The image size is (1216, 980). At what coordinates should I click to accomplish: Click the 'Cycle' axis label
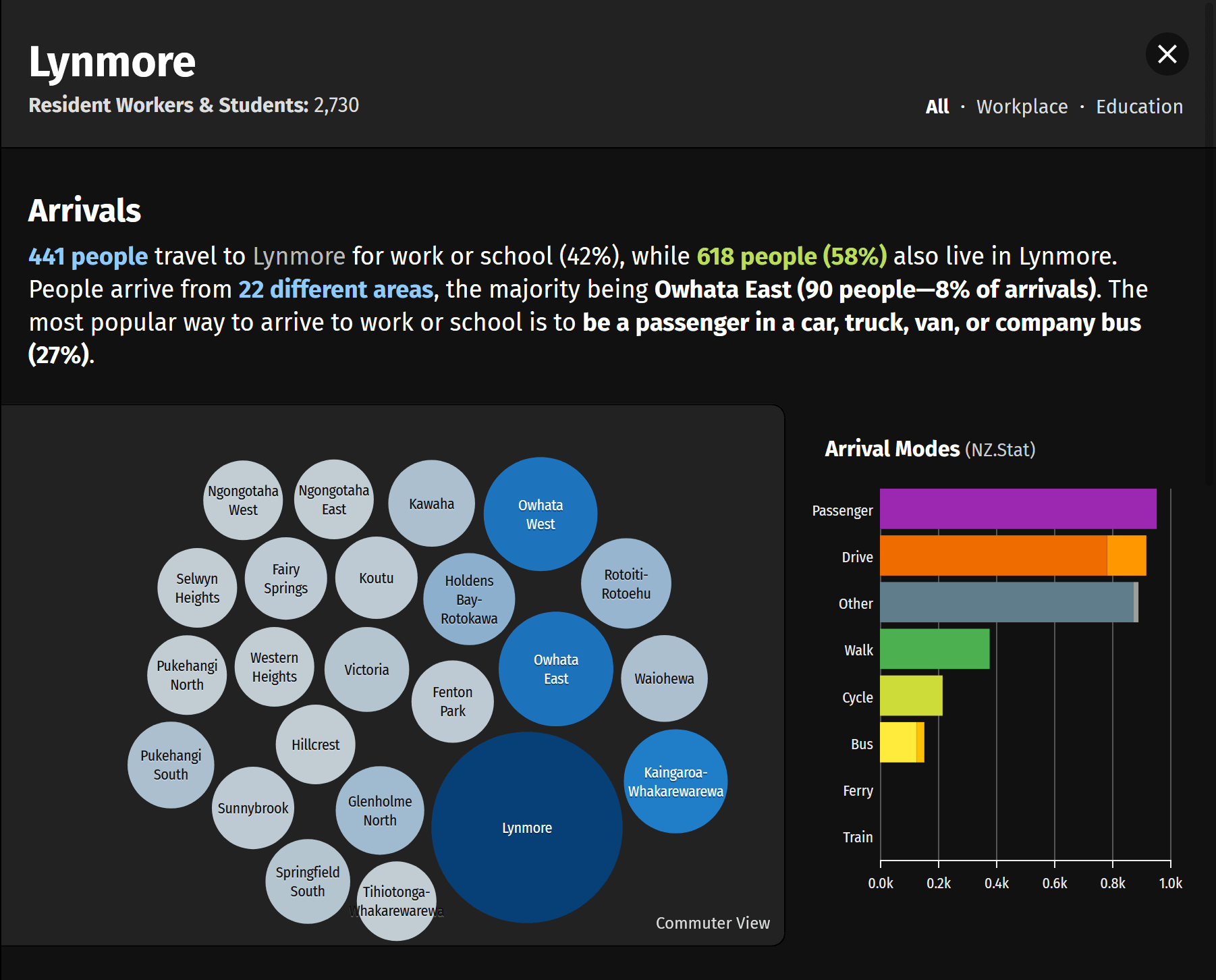click(858, 698)
